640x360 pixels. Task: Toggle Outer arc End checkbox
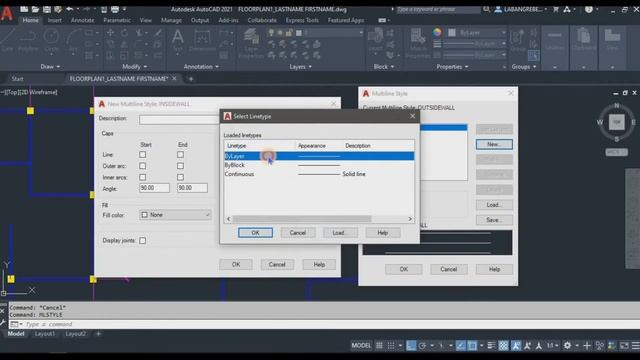(x=180, y=166)
